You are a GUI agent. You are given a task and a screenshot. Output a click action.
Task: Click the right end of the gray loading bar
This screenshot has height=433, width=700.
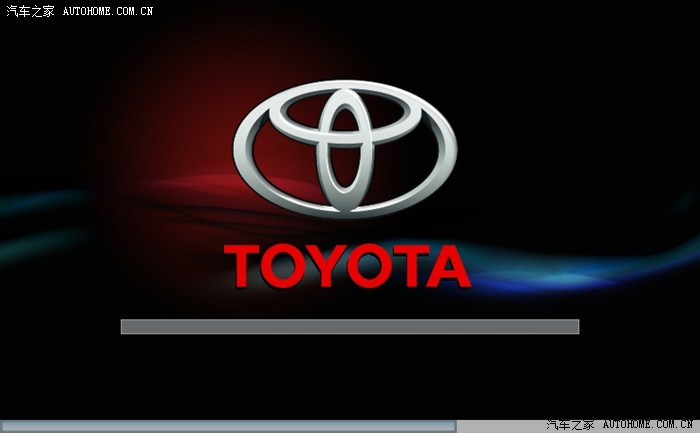coord(574,327)
